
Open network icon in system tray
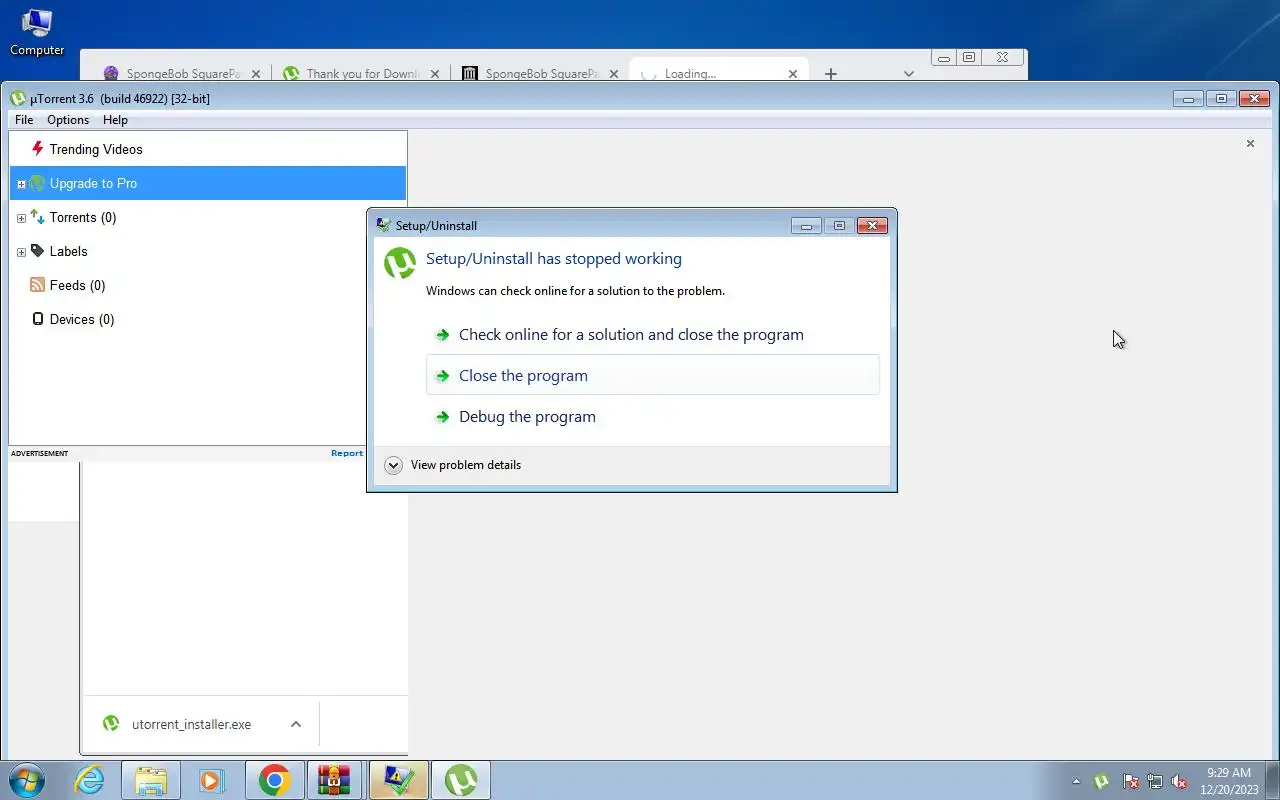(1155, 781)
